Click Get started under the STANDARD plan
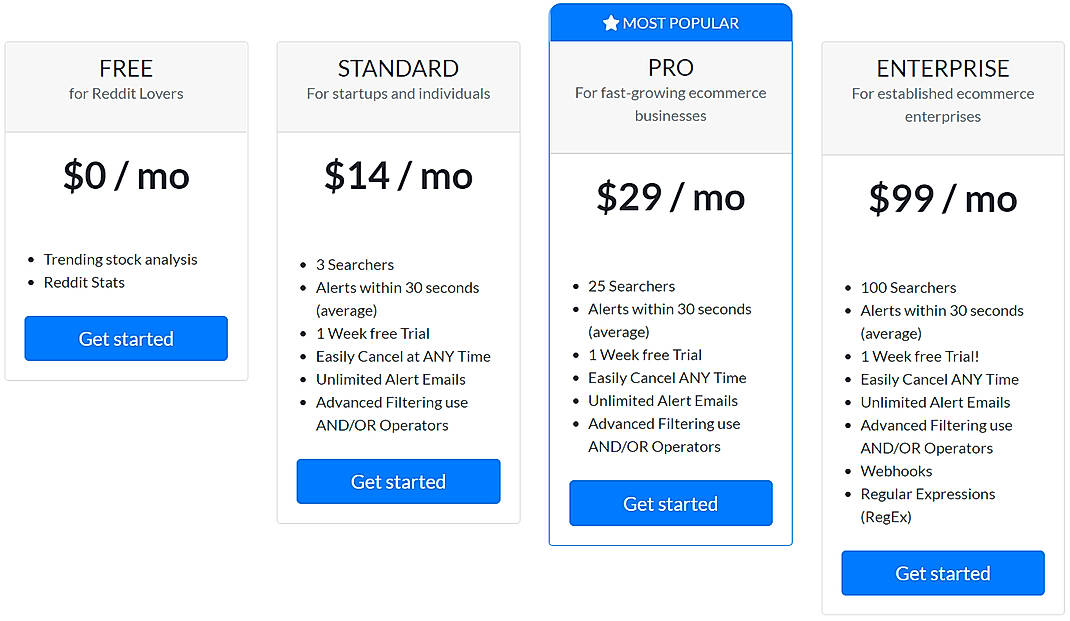 tap(398, 481)
